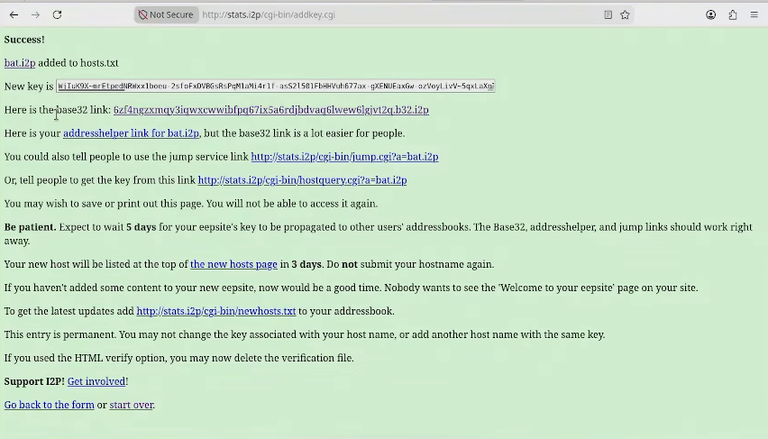768x439 pixels.
Task: Open the base32 b32.i2p link
Action: pyautogui.click(x=271, y=110)
